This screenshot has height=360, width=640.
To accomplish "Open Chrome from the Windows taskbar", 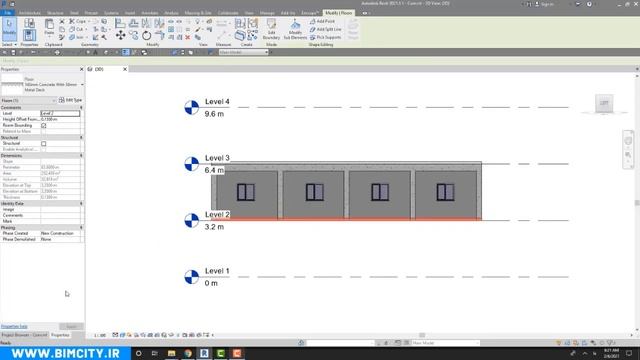I will (188, 353).
